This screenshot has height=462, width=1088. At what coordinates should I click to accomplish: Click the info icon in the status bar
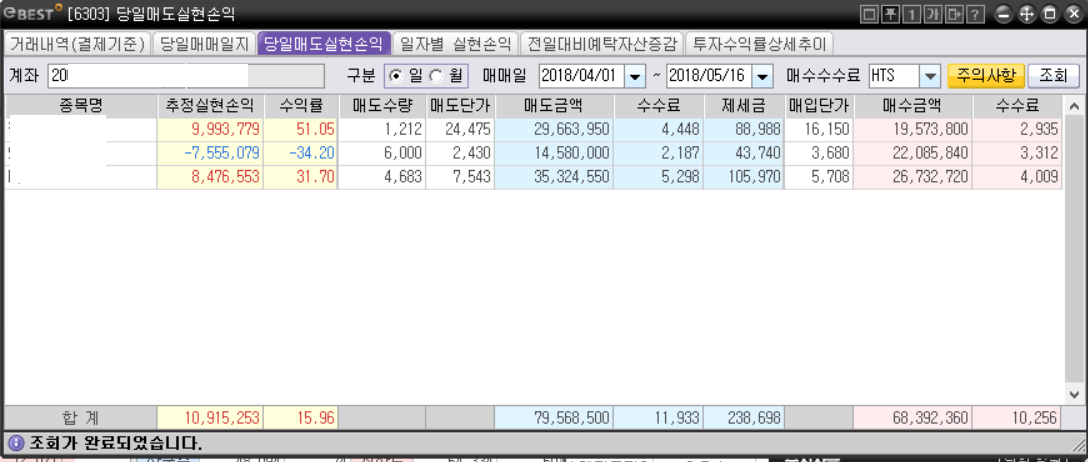click(x=16, y=442)
